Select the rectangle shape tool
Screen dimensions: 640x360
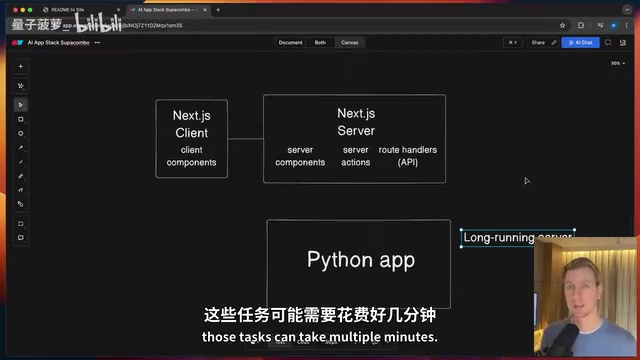20,119
